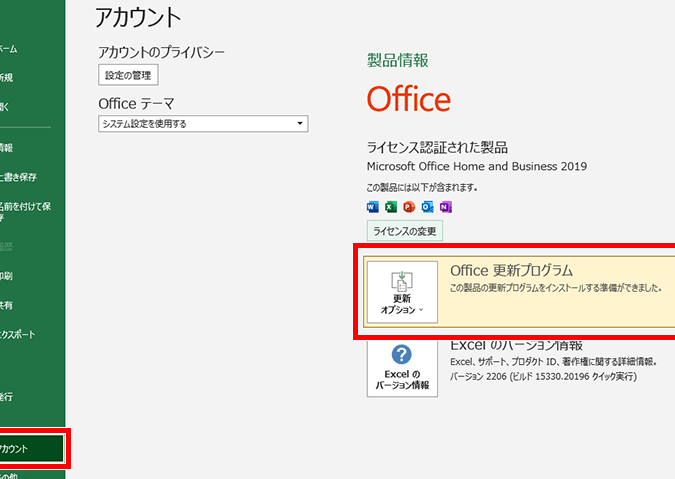Select 共有 in the left sidebar

point(8,305)
